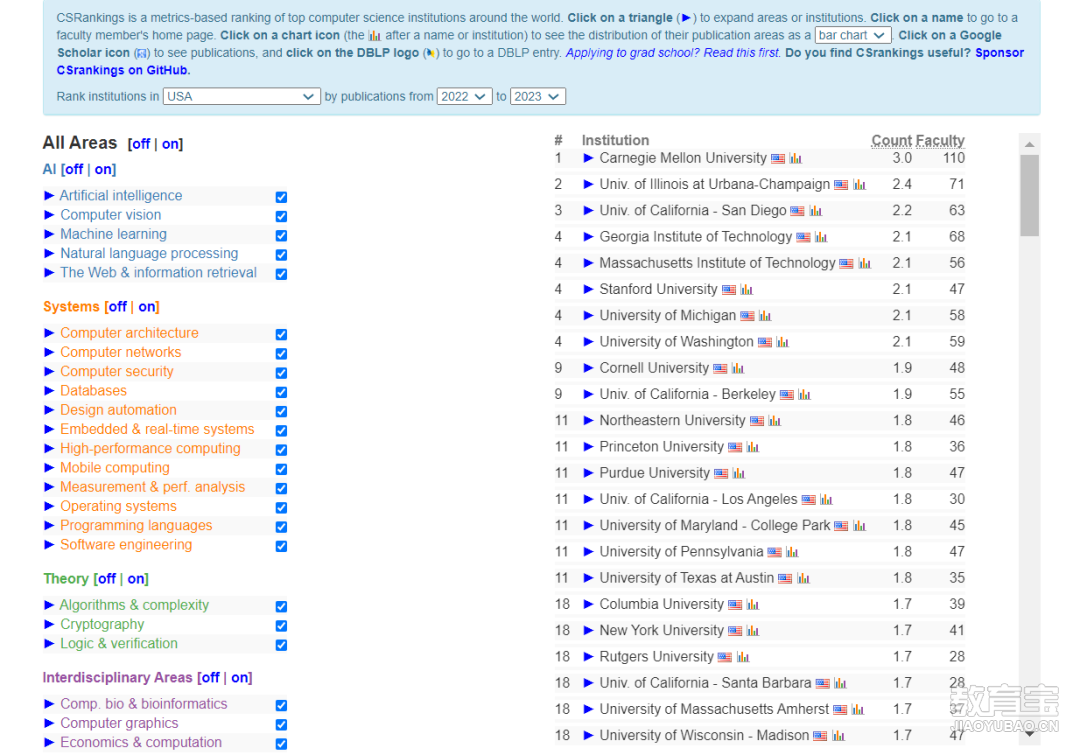Click the Faculty column header
1080x755 pixels.
coord(941,141)
